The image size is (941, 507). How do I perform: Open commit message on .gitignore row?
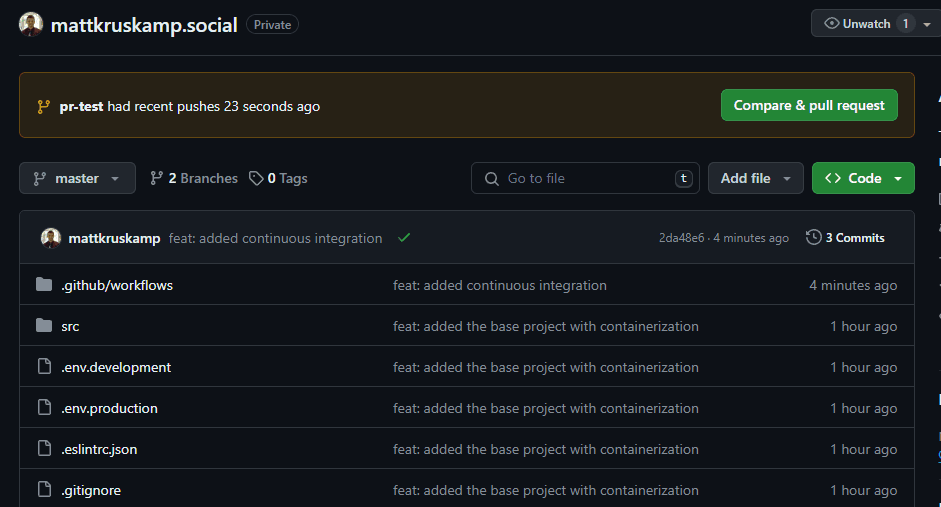546,490
